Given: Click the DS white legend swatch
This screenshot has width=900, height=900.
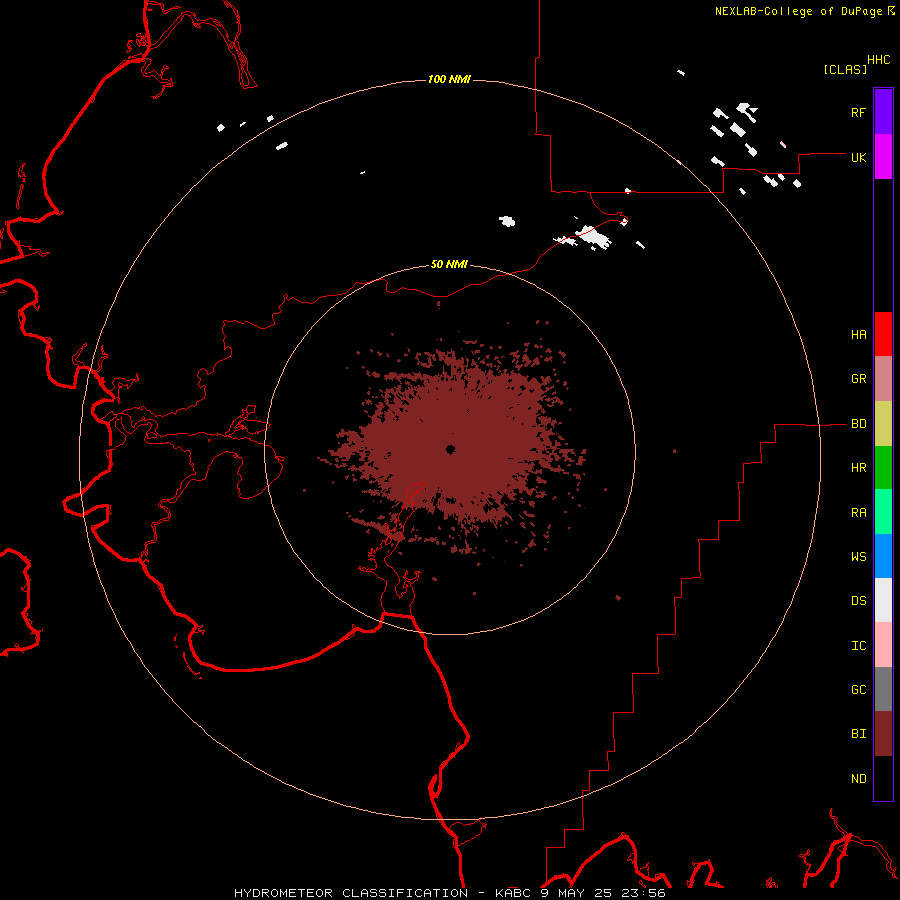Looking at the screenshot, I should pos(883,600).
